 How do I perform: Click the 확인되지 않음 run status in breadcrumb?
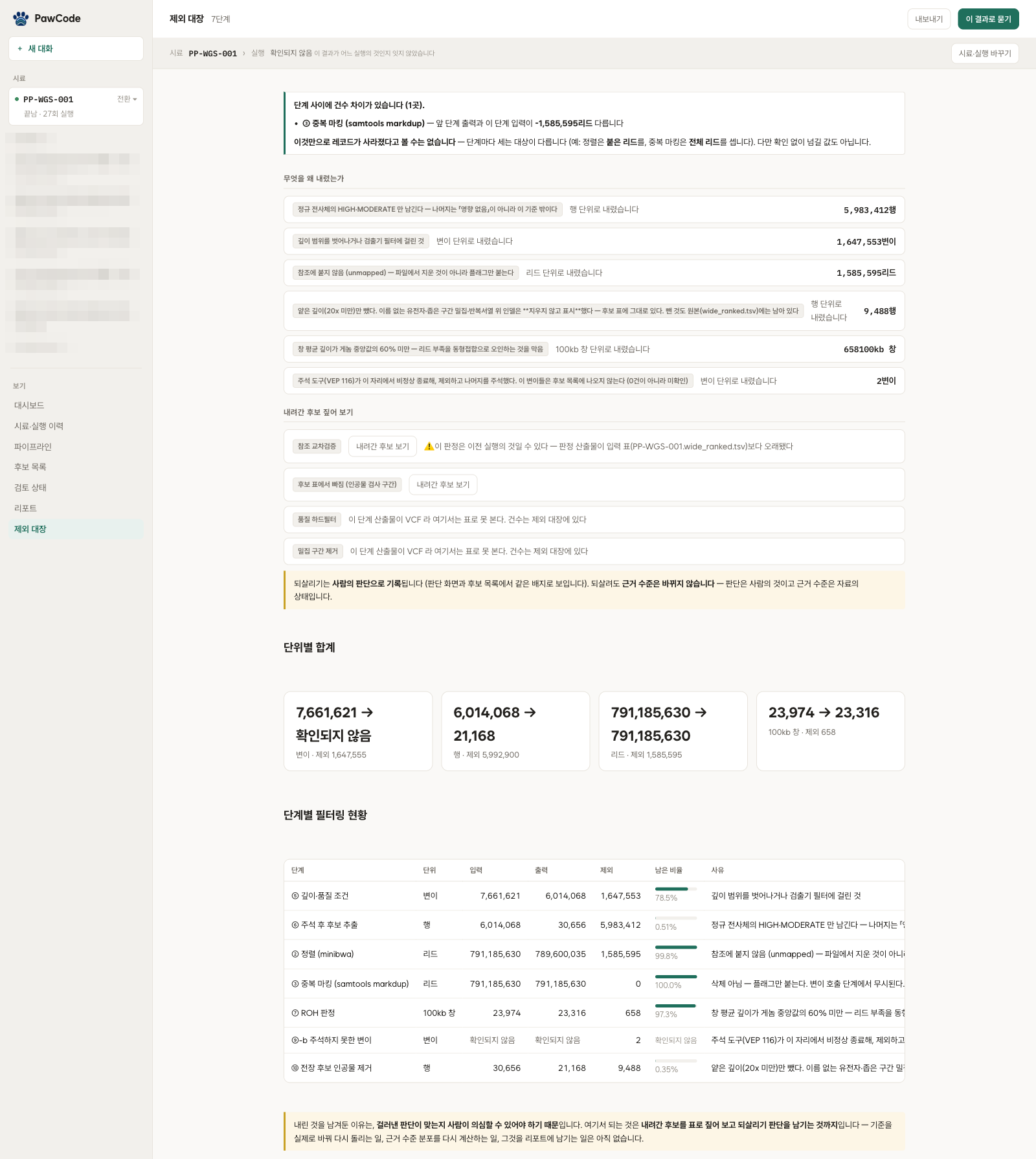click(x=291, y=53)
